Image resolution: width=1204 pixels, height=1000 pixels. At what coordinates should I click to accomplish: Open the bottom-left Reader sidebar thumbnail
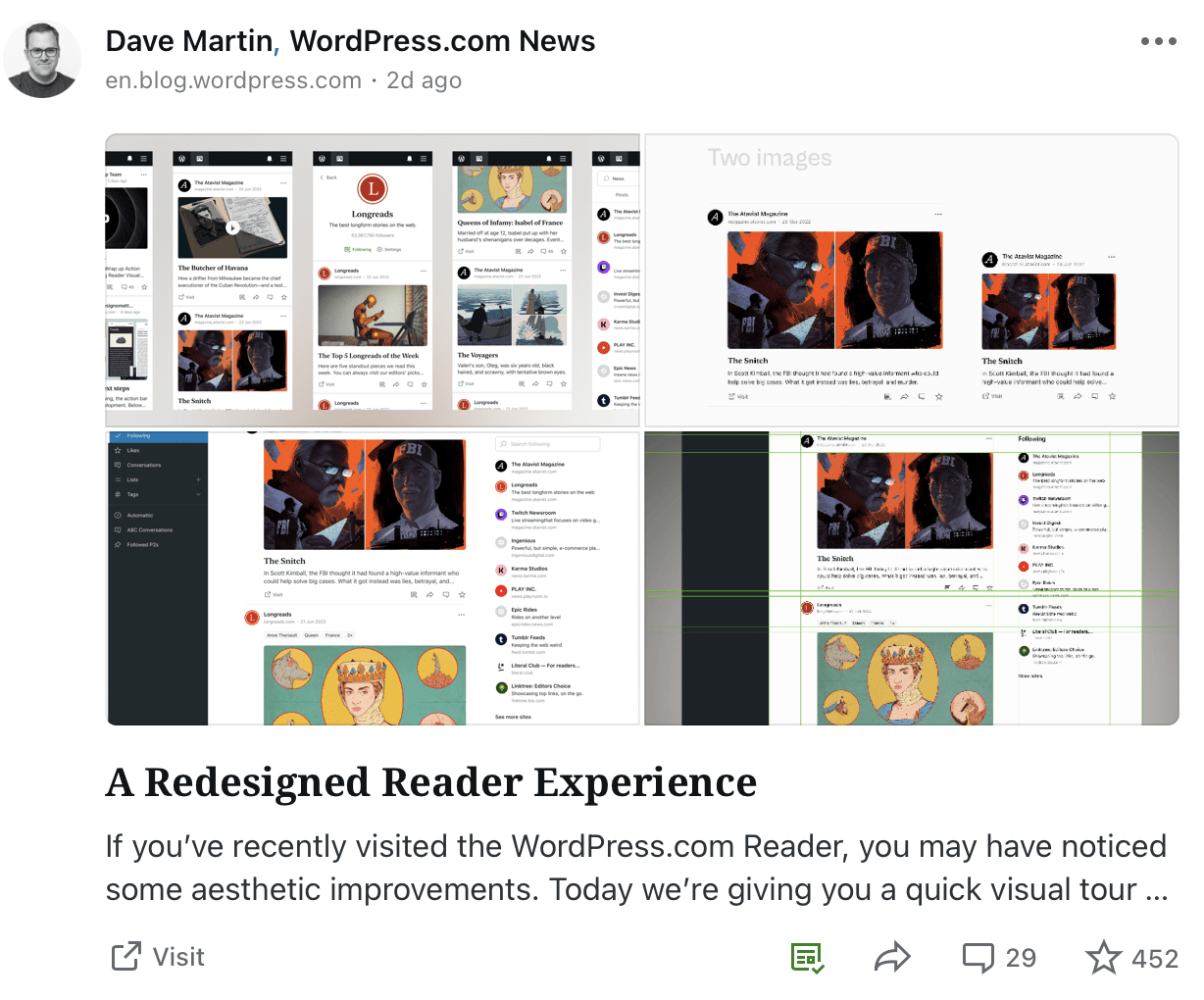tap(373, 578)
